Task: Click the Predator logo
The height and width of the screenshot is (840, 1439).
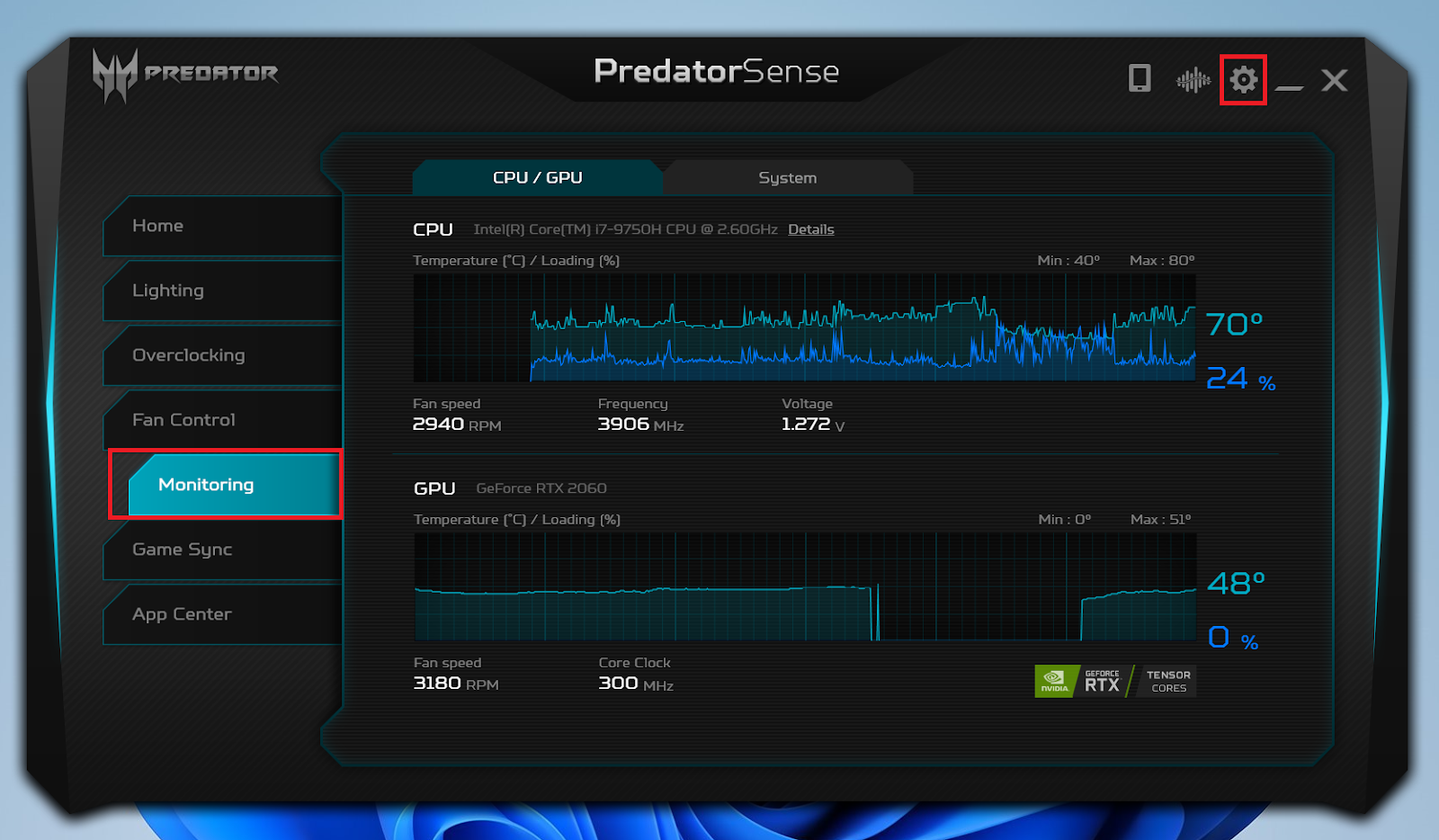Action: click(185, 75)
